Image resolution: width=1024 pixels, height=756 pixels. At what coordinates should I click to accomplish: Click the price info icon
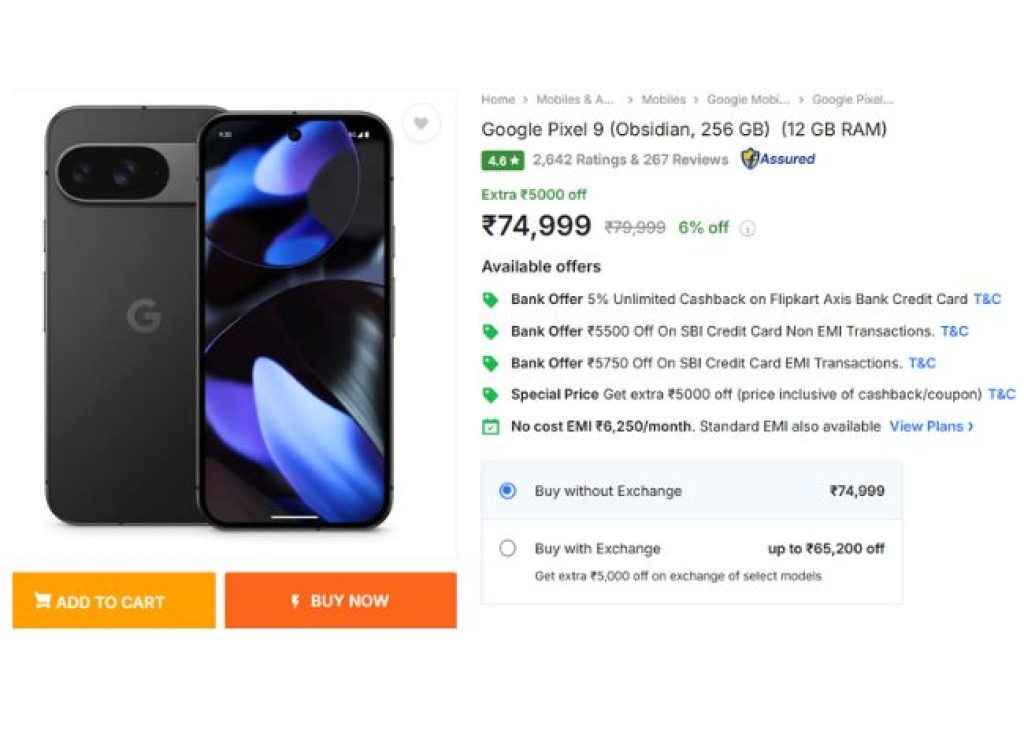click(747, 228)
